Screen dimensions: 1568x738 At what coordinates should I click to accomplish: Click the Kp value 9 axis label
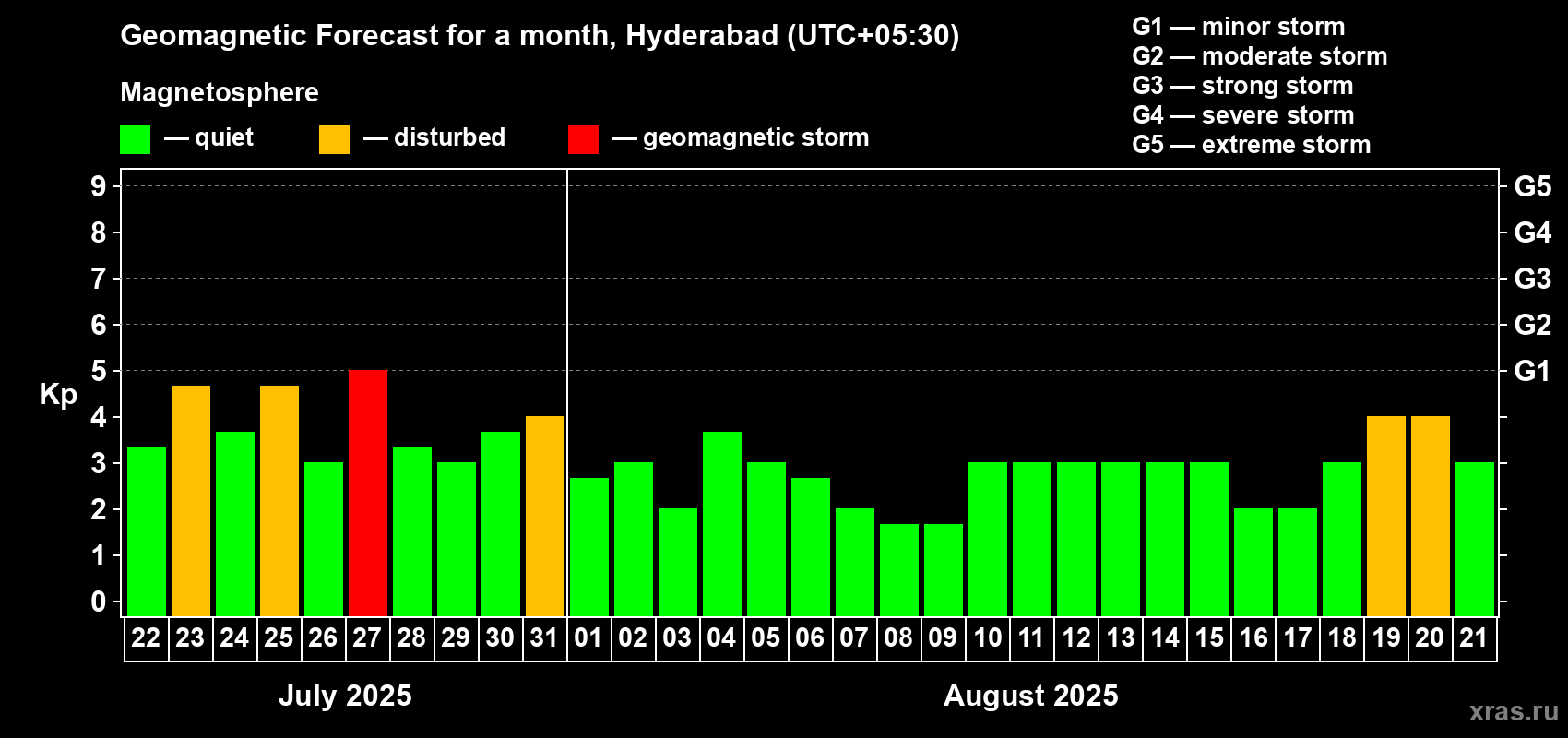coord(99,186)
